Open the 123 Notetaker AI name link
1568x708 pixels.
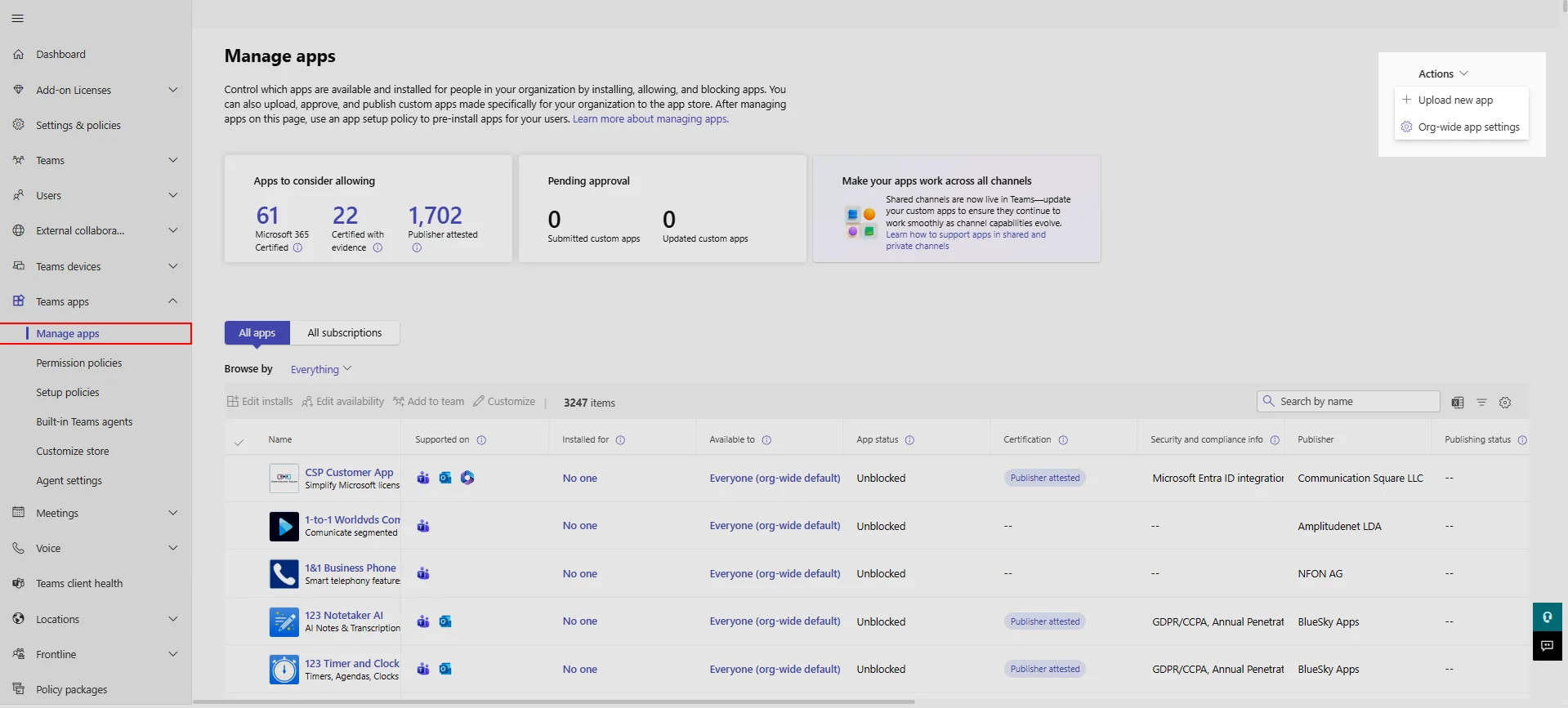[x=344, y=616]
